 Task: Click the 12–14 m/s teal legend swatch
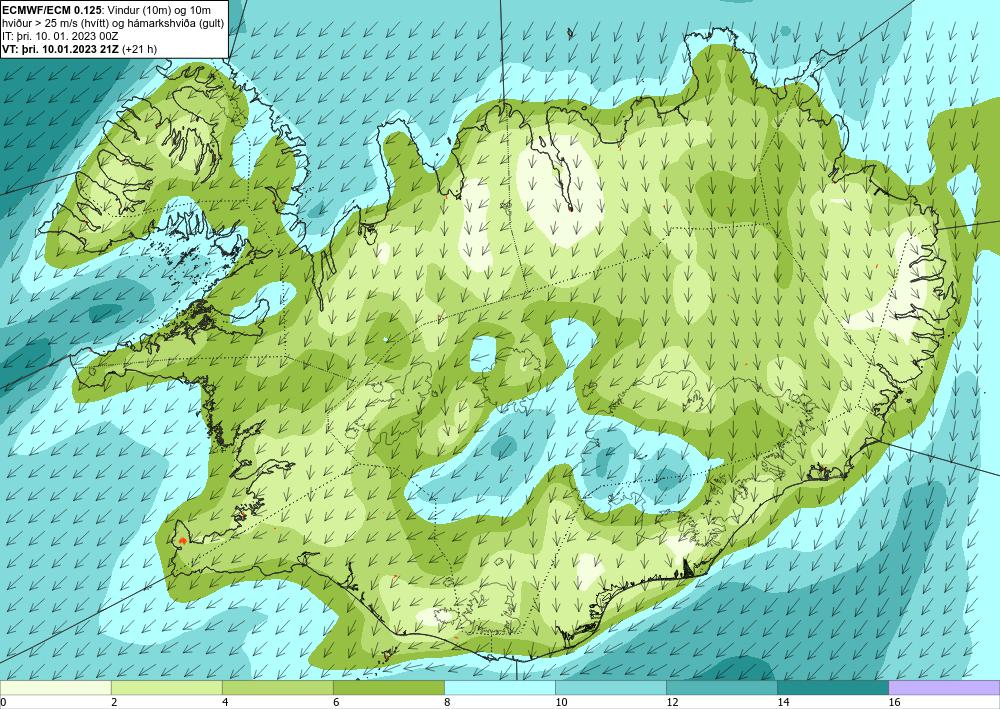(722, 688)
